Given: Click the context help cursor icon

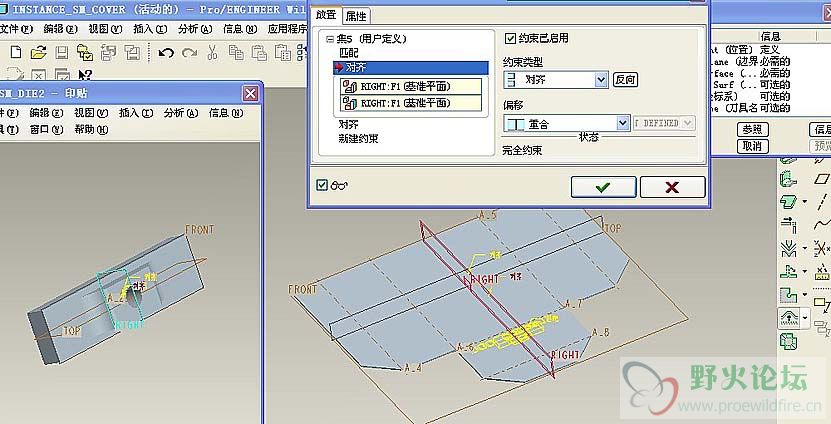Looking at the screenshot, I should pos(85,75).
